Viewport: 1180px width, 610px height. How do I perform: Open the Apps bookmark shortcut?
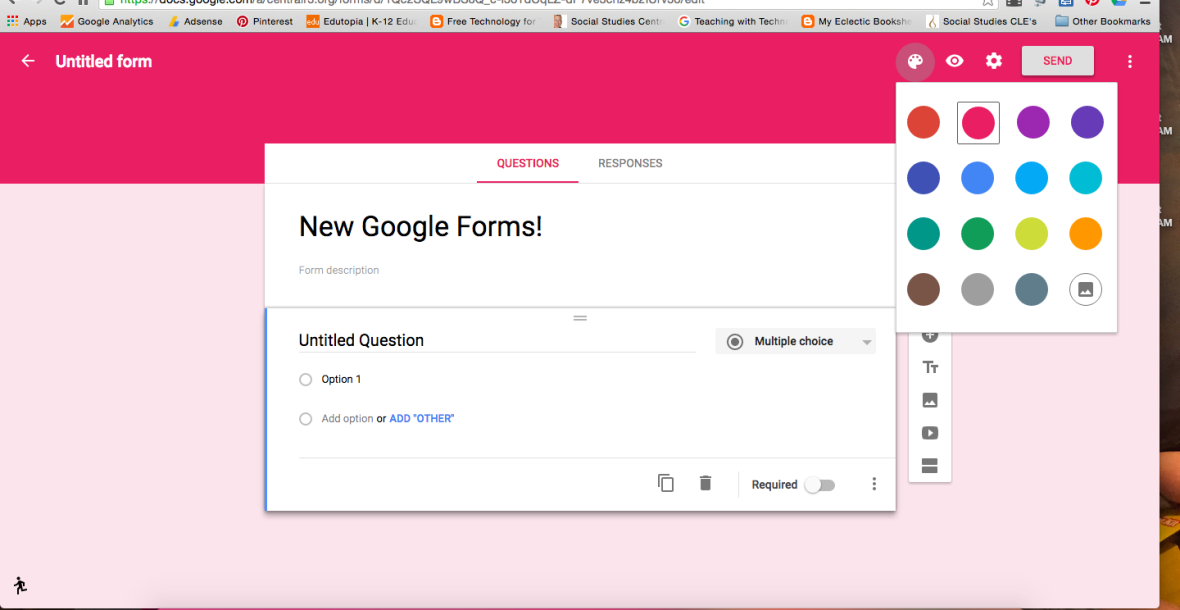pos(26,22)
